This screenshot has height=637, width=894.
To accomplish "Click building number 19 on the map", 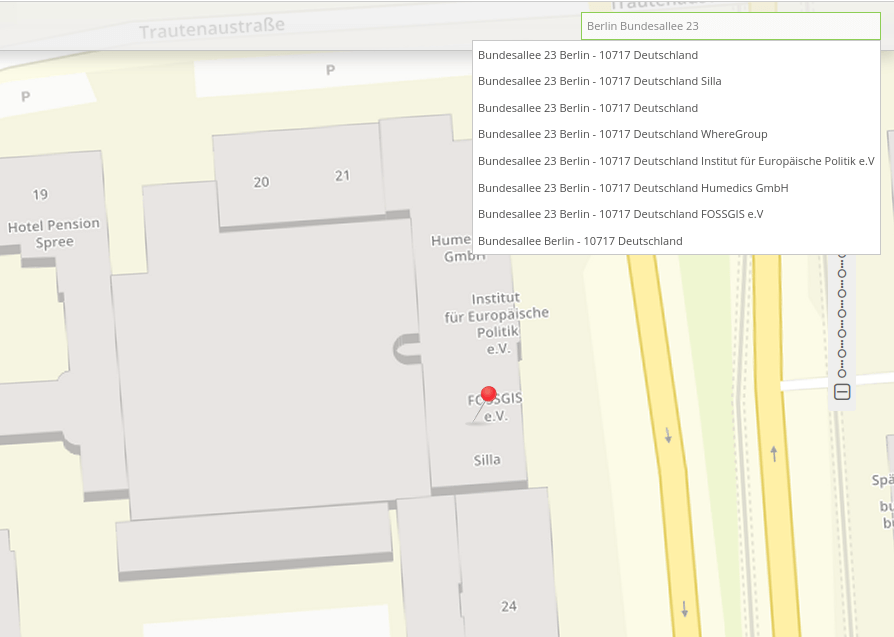I will (40, 194).
